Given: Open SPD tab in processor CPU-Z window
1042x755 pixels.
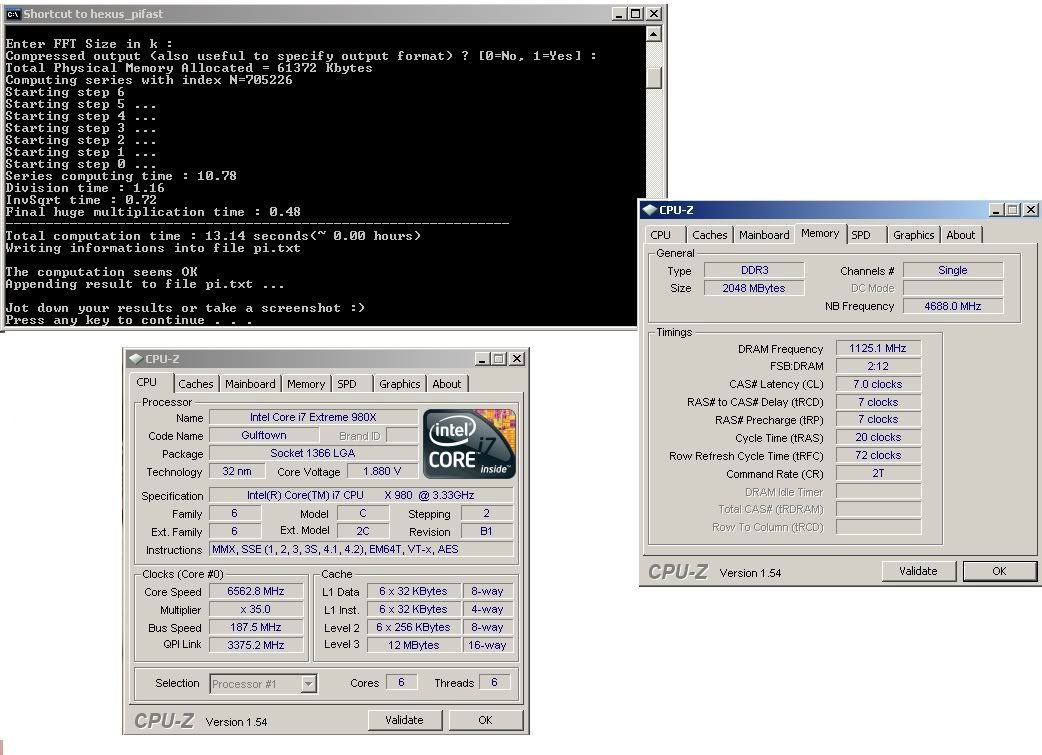Looking at the screenshot, I should coord(346,384).
